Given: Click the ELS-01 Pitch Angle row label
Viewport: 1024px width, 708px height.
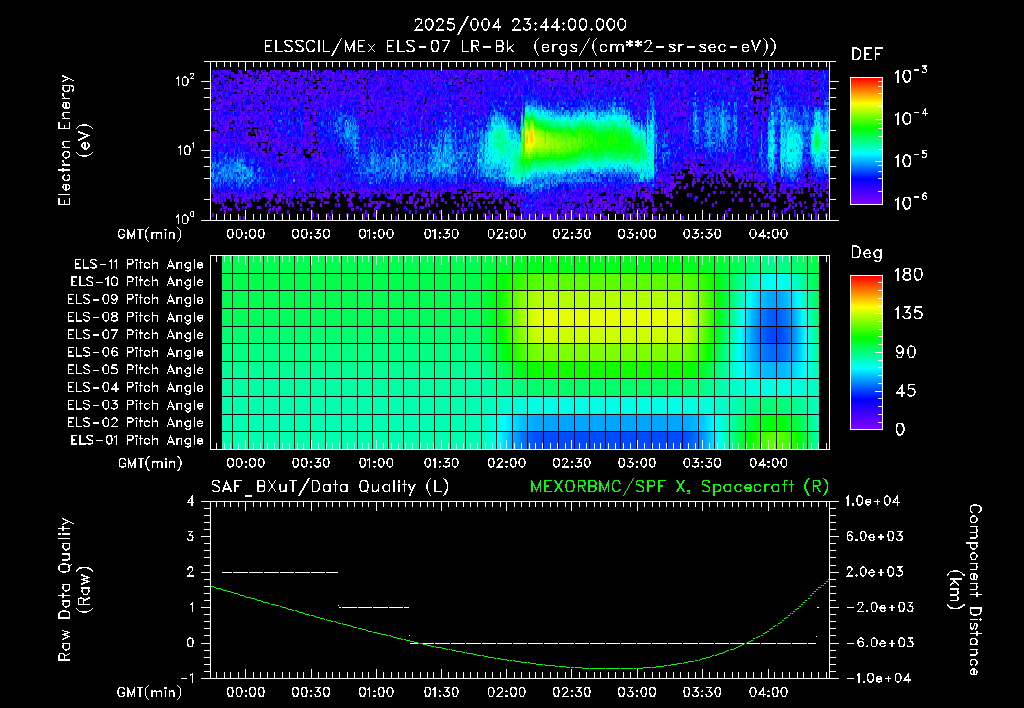Looking at the screenshot, I should point(137,440).
